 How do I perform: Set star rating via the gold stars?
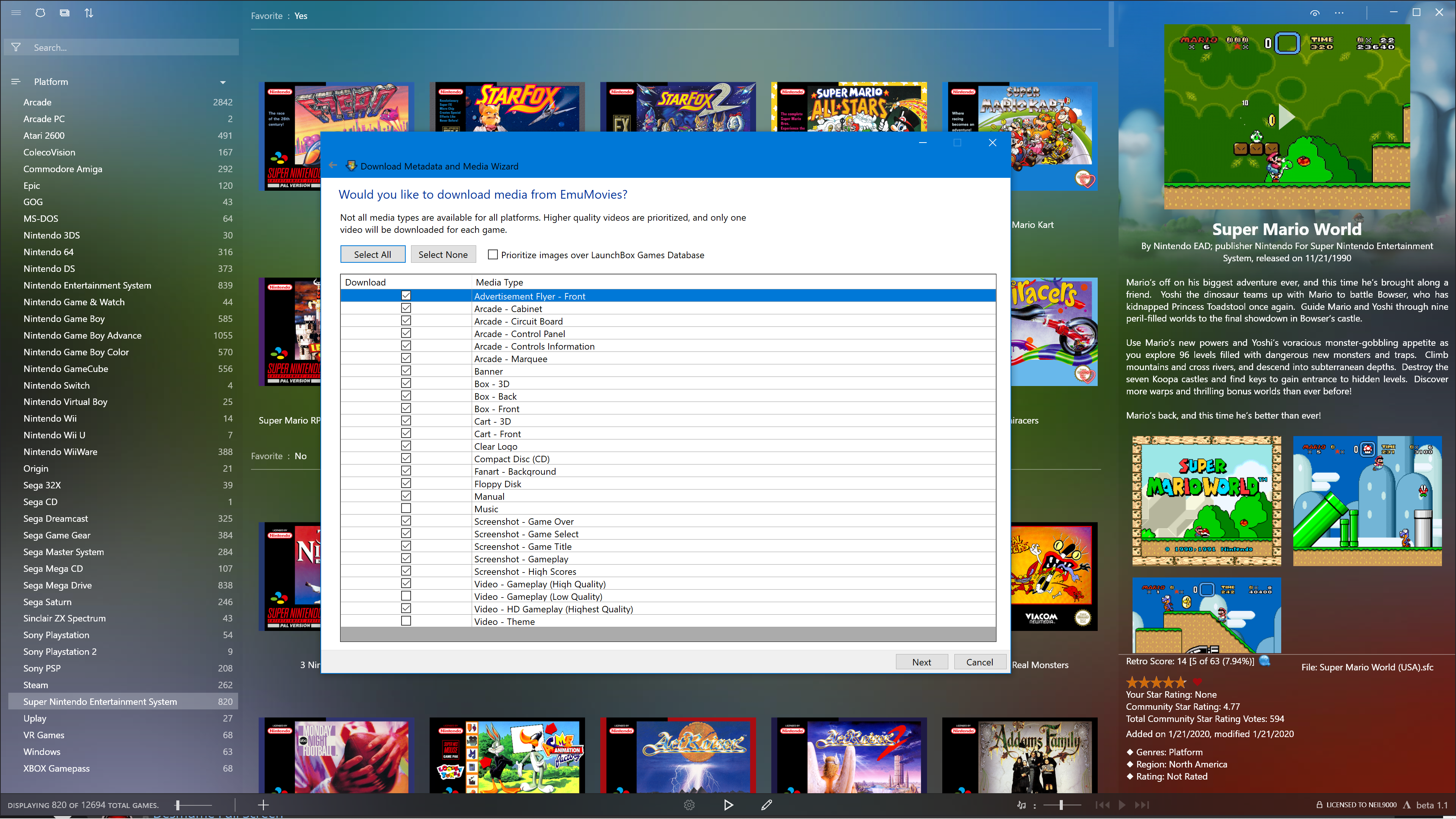1156,682
